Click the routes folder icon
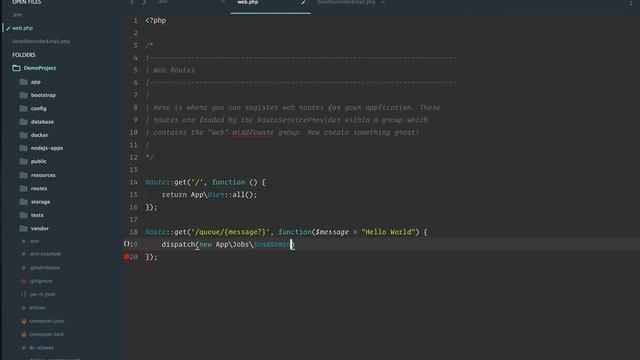The height and width of the screenshot is (360, 640). [24, 189]
